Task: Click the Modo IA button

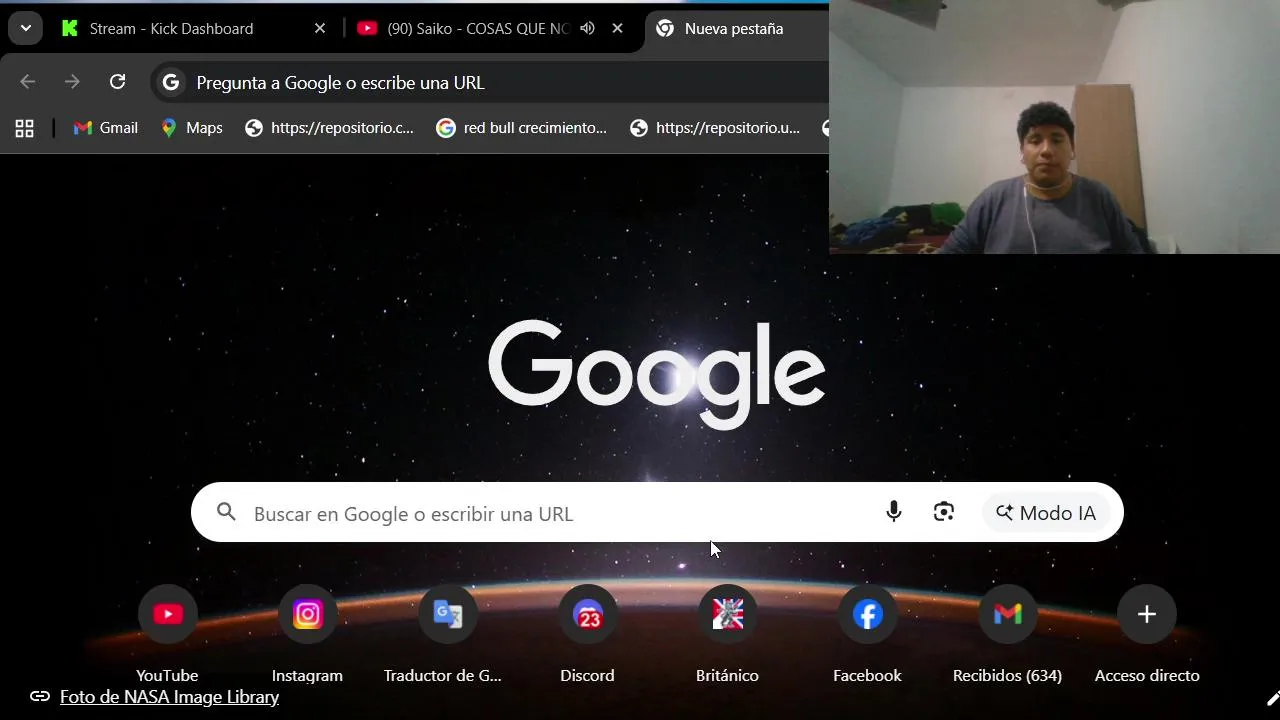Action: pyautogui.click(x=1046, y=513)
